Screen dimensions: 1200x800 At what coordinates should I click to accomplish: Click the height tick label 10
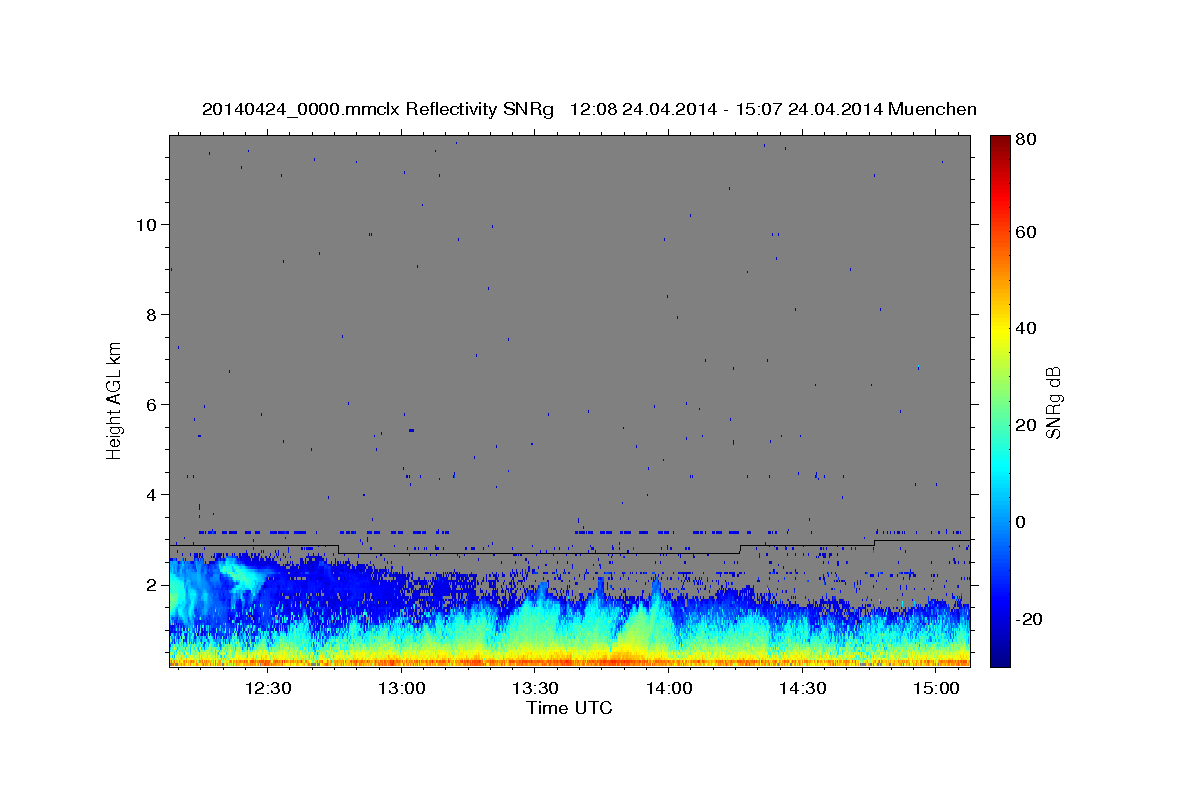click(x=146, y=224)
